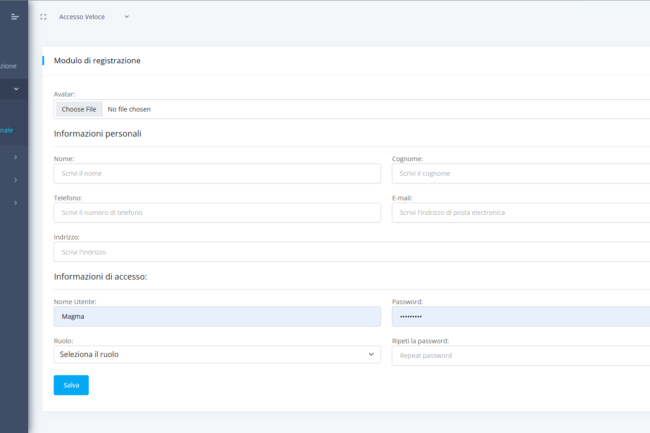Image resolution: width=650 pixels, height=433 pixels.
Task: Expand the second collapsed sidebar menu chevron
Action: tap(15, 180)
